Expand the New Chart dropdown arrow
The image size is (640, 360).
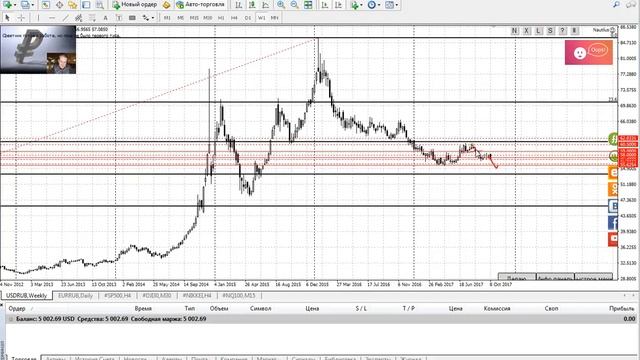click(15, 5)
